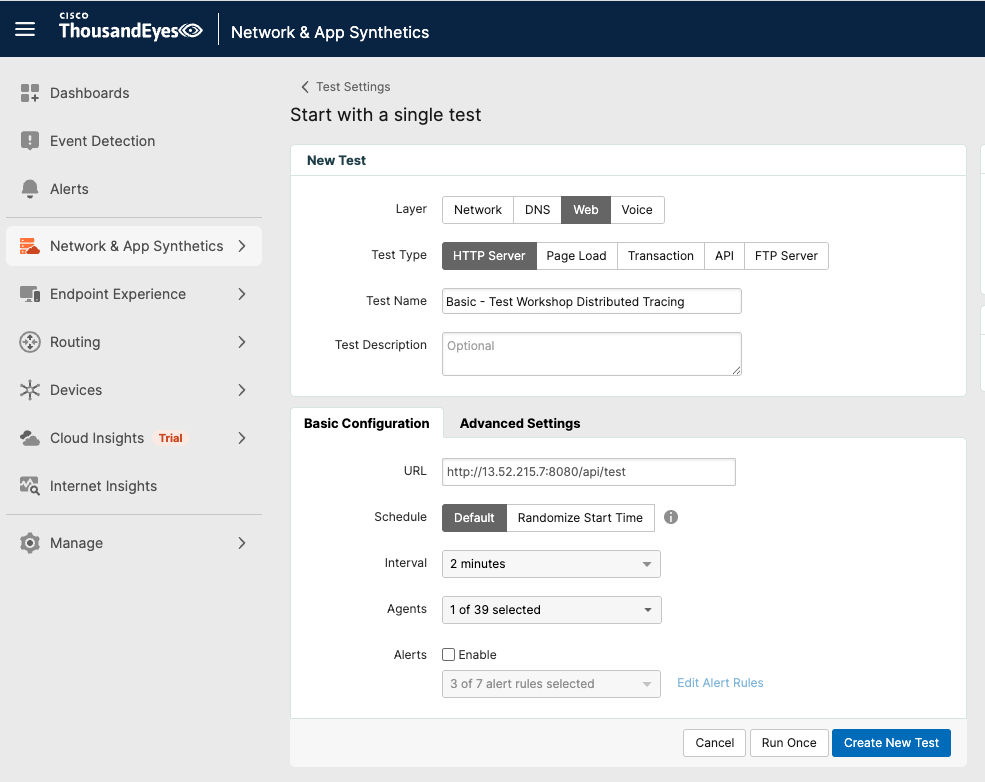Open the Interval 2 minutes dropdown
The width and height of the screenshot is (985, 782).
click(551, 564)
